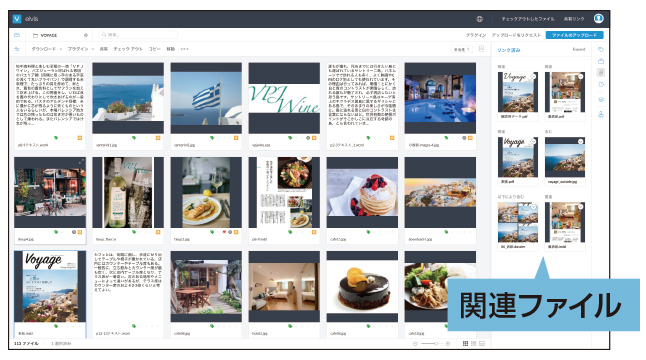Open the more actions ellipsis menu
The image size is (646, 360).
click(185, 49)
